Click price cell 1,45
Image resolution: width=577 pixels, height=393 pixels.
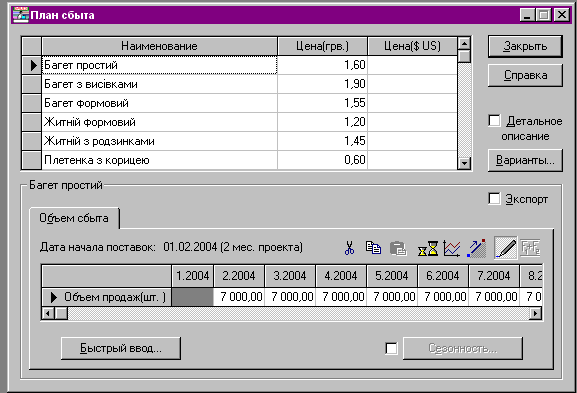[x=322, y=141]
